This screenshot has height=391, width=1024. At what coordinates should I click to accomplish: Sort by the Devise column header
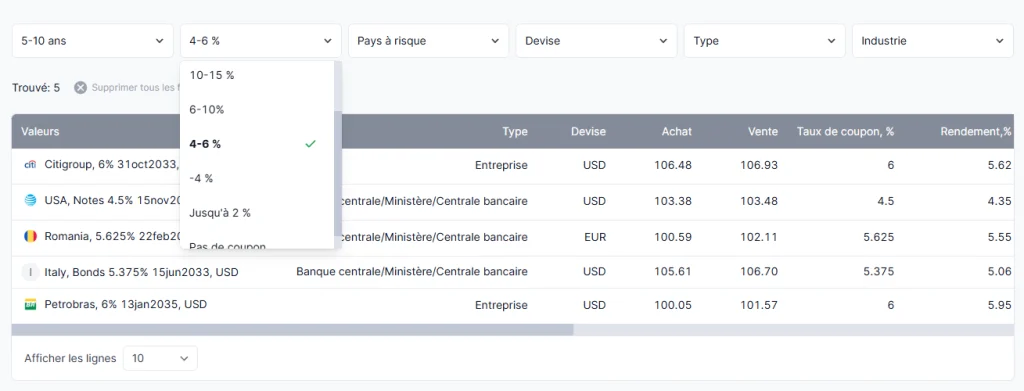[588, 131]
